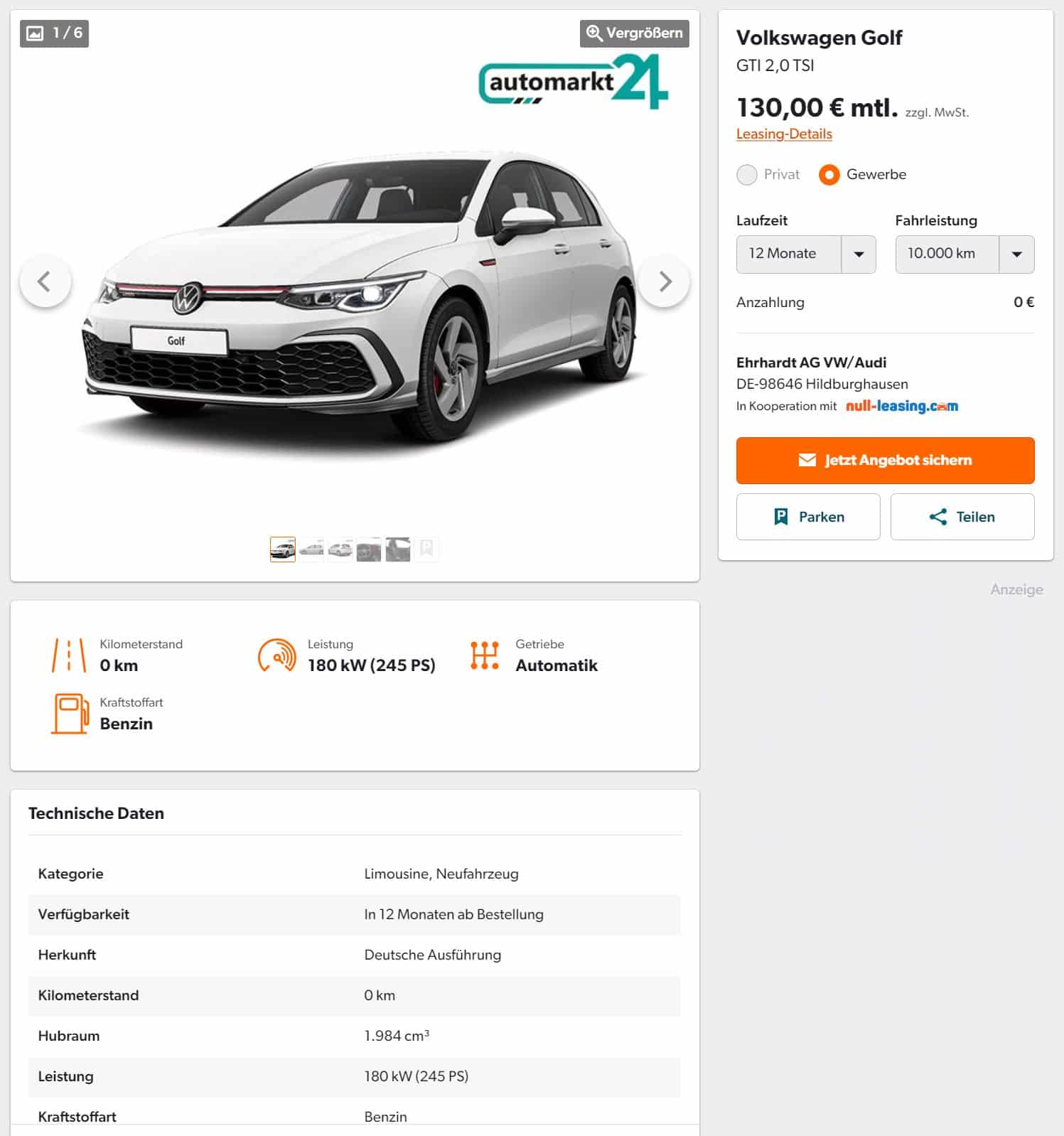This screenshot has width=1064, height=1136.
Task: Go to the previous car image arrow
Action: tap(45, 282)
